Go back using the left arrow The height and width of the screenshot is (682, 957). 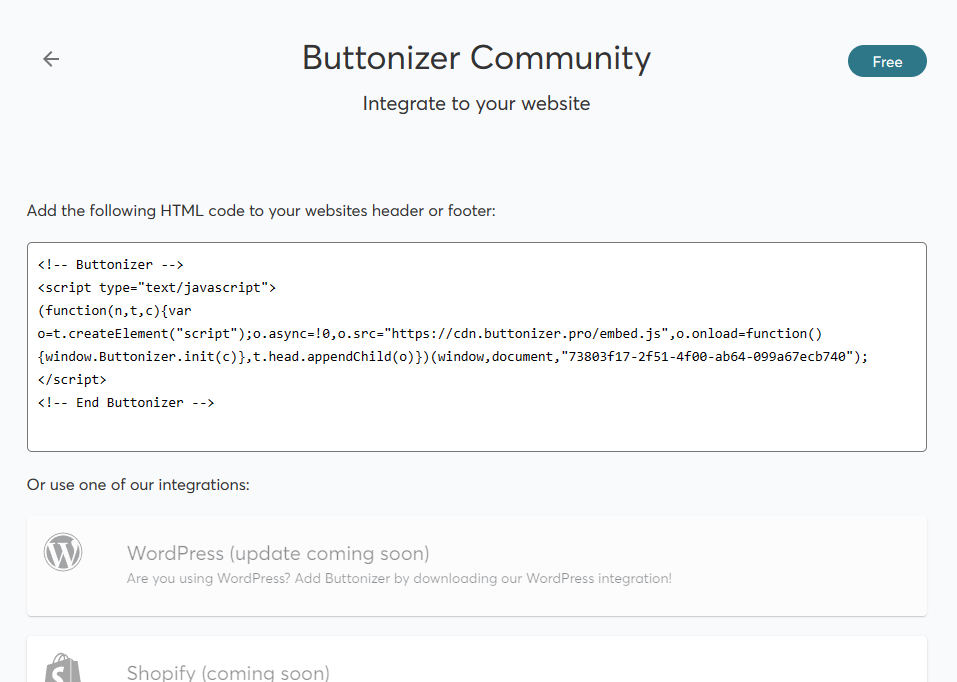[x=51, y=59]
